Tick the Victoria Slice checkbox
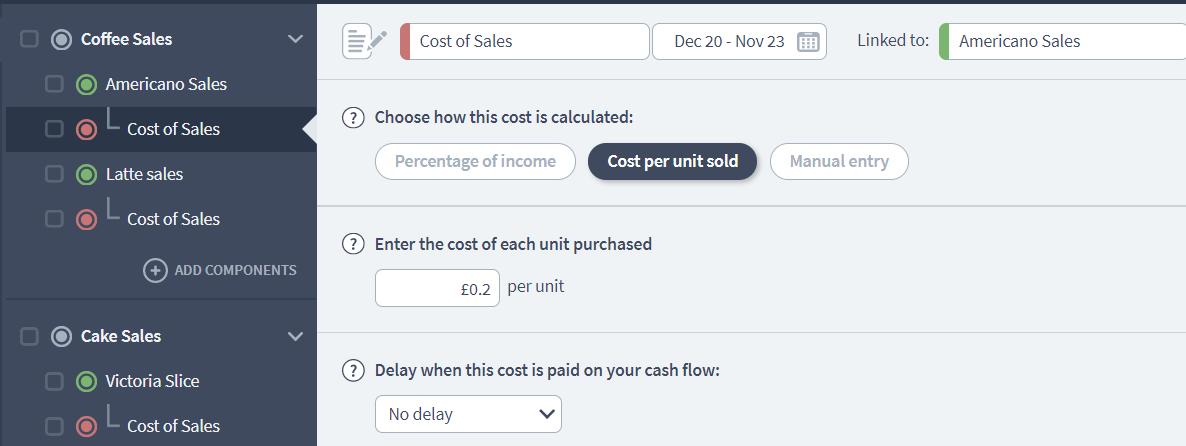Viewport: 1186px width, 446px height. (54, 381)
